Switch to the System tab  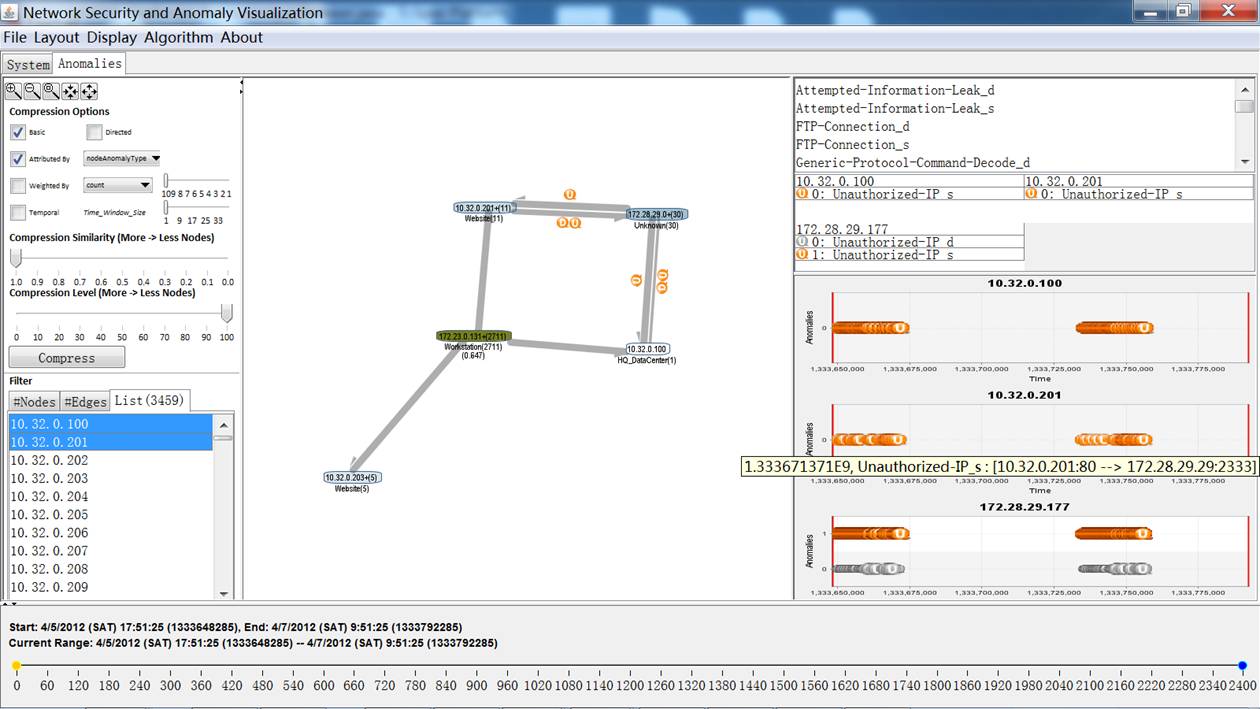tap(27, 64)
